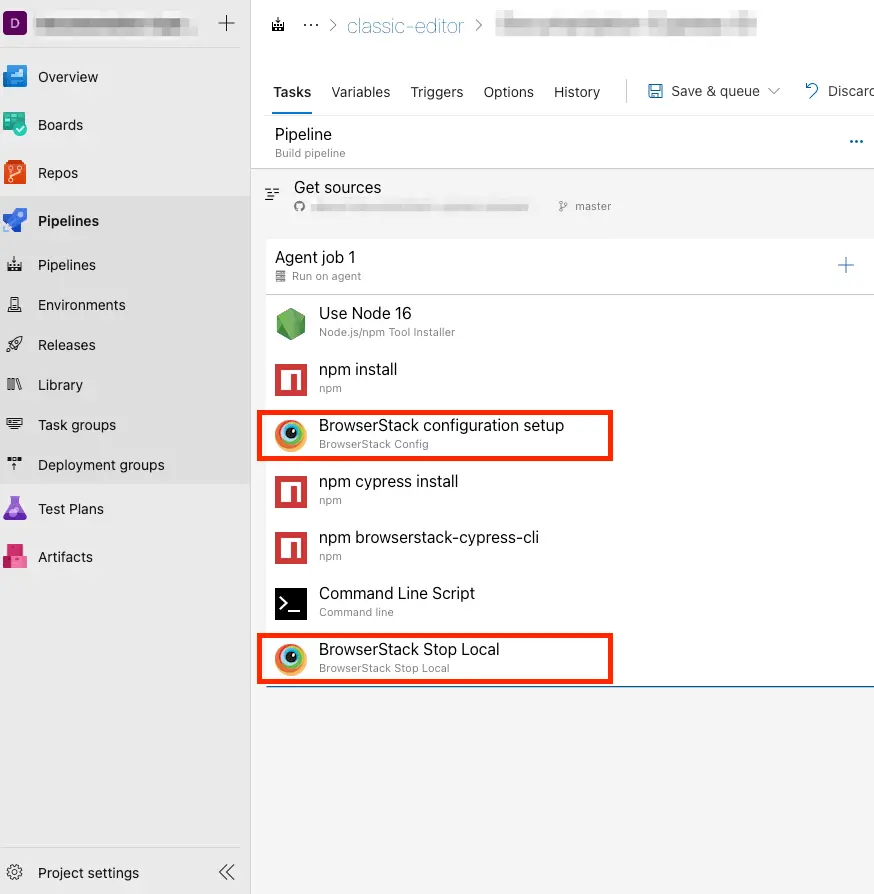The image size is (874, 894).
Task: Open Boards from the sidebar icon
Action: point(15,125)
